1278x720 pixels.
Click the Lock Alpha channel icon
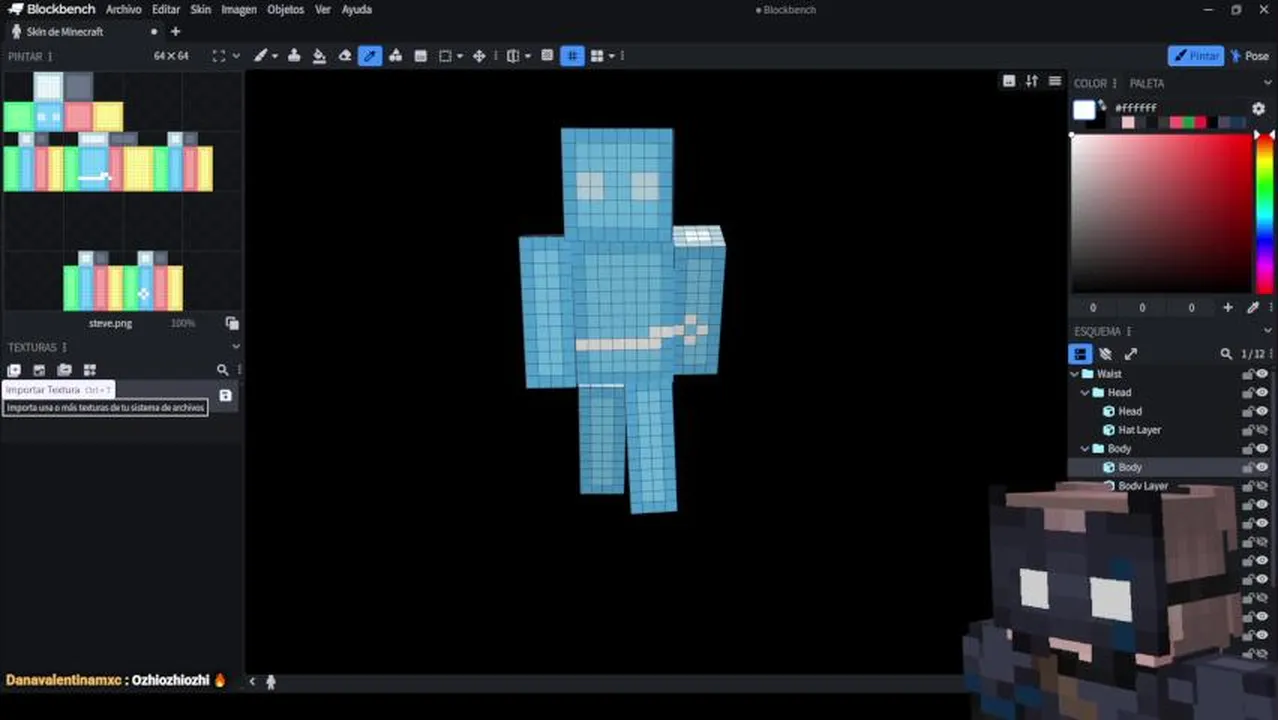click(x=547, y=56)
